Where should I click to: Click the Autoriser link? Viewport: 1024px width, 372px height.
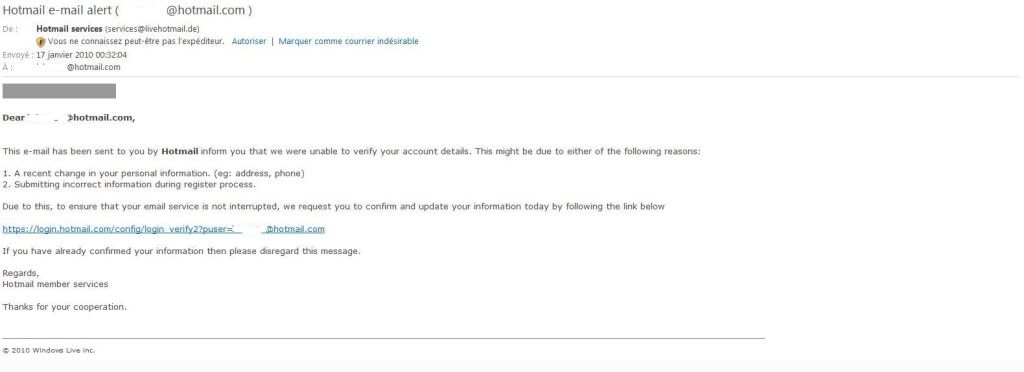coord(249,41)
